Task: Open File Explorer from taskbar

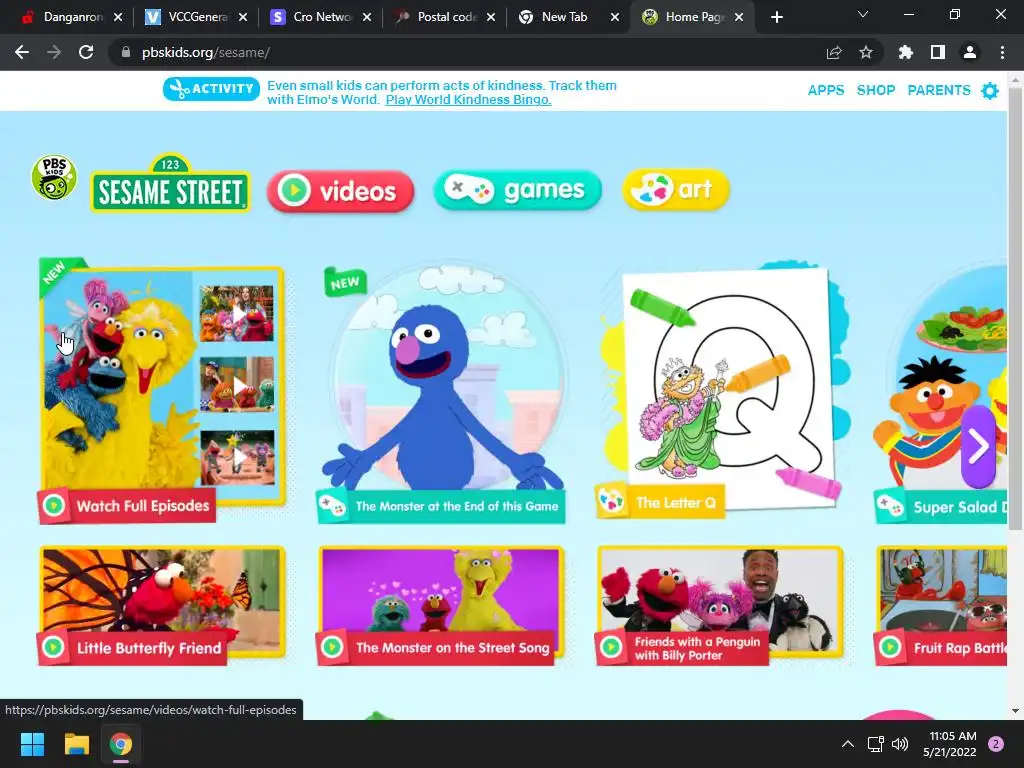Action: pos(76,744)
